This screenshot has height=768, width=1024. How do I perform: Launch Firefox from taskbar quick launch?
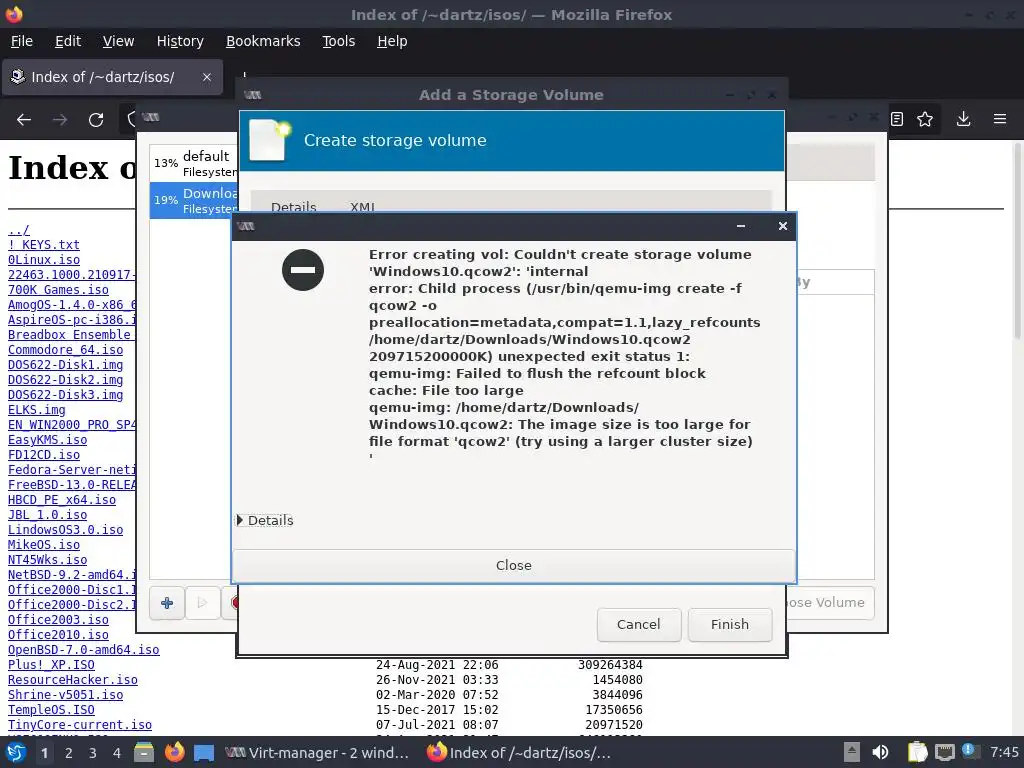click(174, 752)
